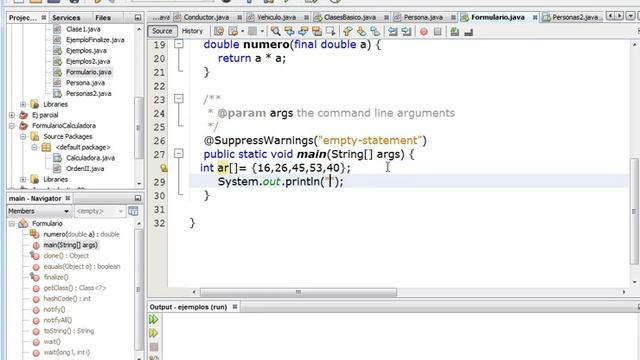Open the <empty> filter dropdown in Navigator
This screenshot has height=360, width=640.
click(x=99, y=211)
